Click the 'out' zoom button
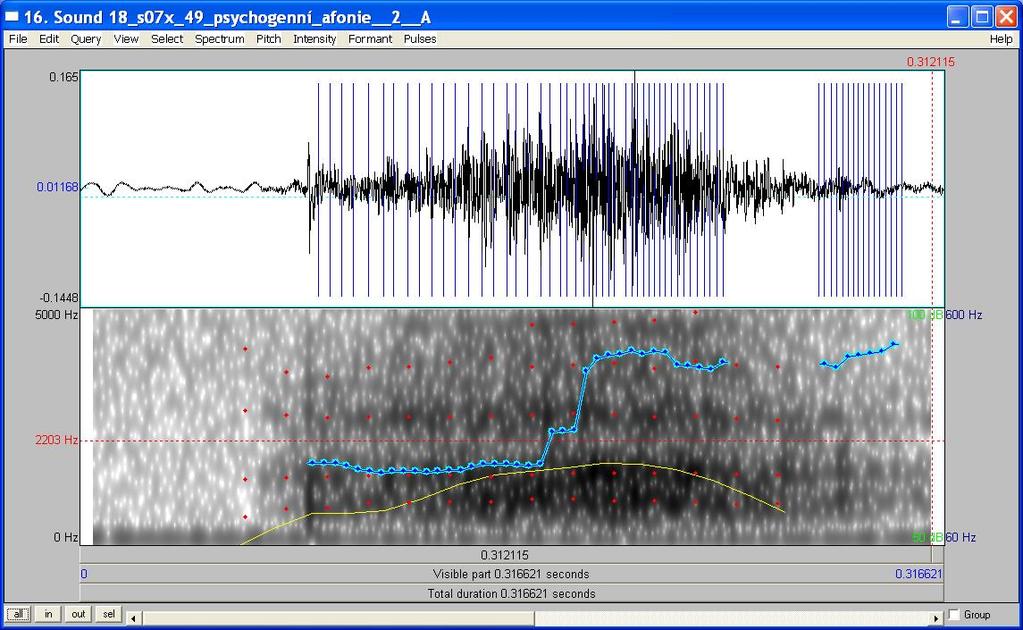1023x630 pixels. (x=78, y=614)
